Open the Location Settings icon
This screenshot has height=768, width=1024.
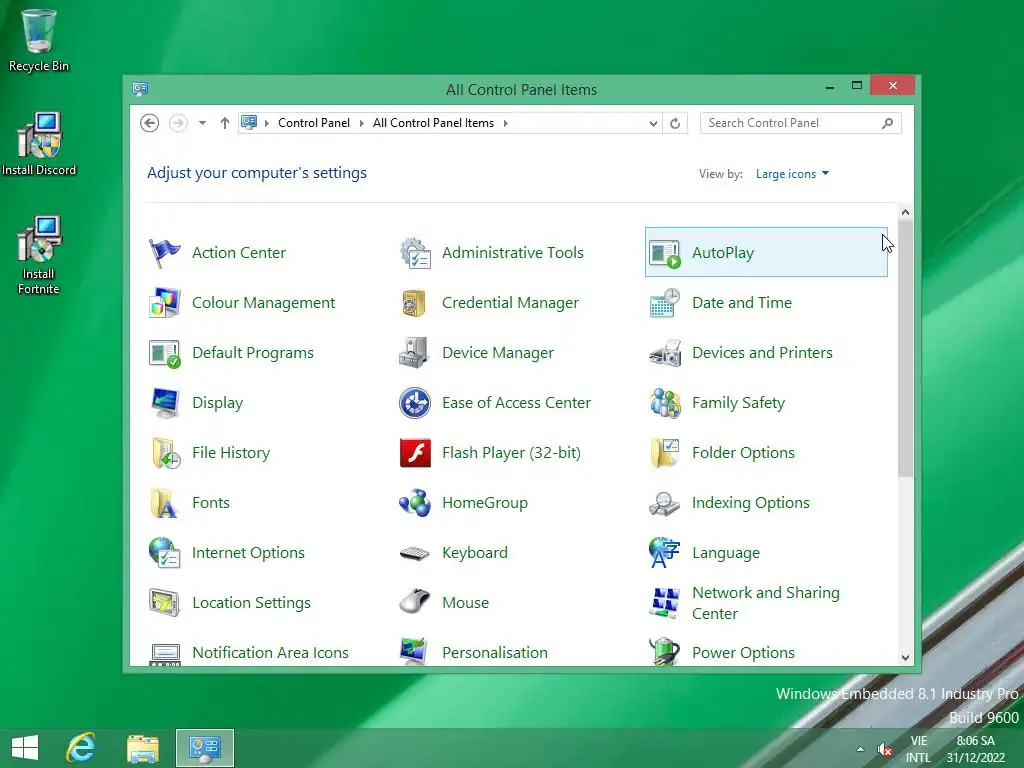coord(165,603)
